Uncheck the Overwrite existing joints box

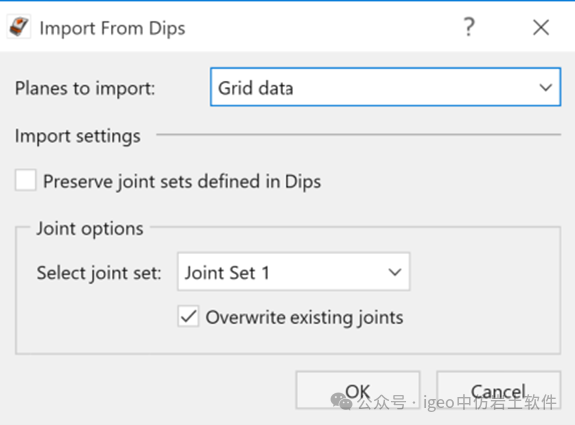coord(188,316)
